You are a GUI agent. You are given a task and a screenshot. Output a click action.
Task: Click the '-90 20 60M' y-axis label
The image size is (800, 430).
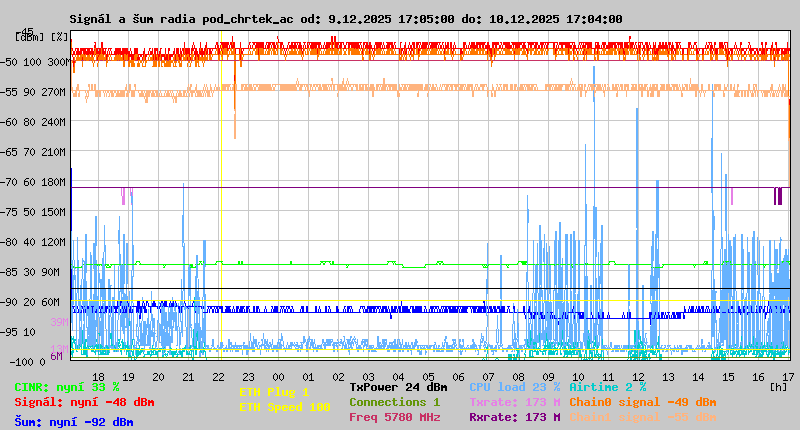click(x=32, y=302)
